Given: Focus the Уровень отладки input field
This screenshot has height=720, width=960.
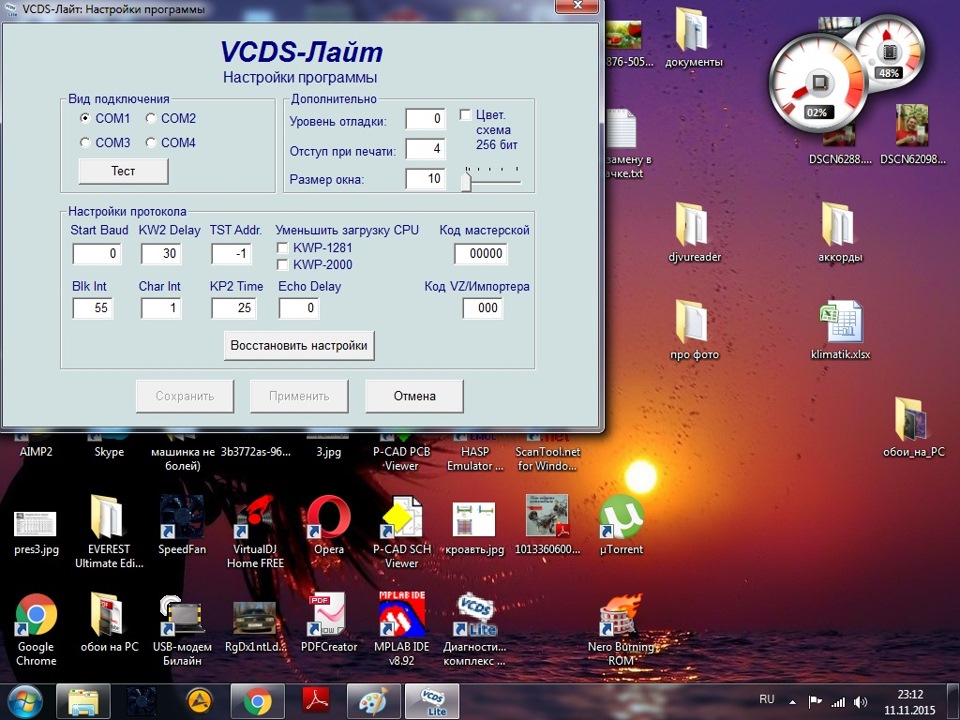Looking at the screenshot, I should [x=426, y=119].
